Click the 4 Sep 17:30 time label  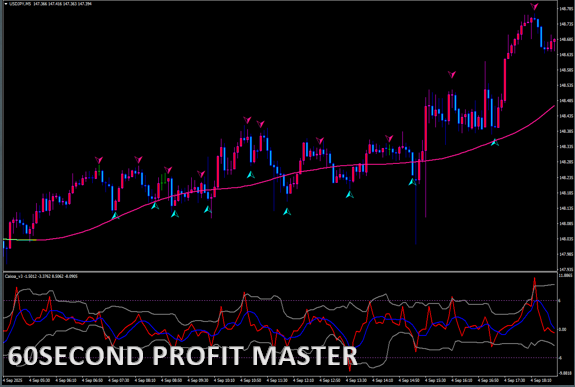click(514, 381)
